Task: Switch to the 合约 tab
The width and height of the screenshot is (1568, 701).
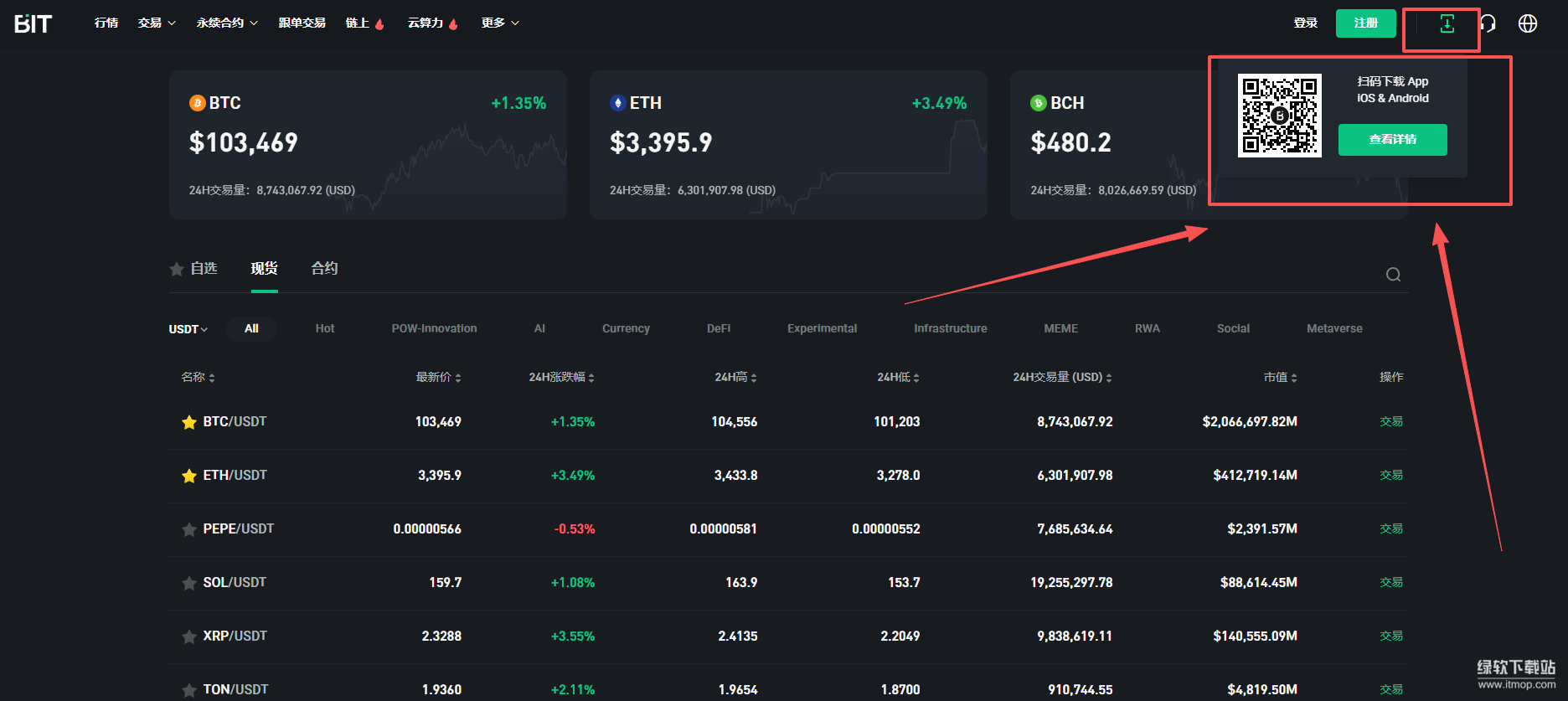Action: click(324, 269)
